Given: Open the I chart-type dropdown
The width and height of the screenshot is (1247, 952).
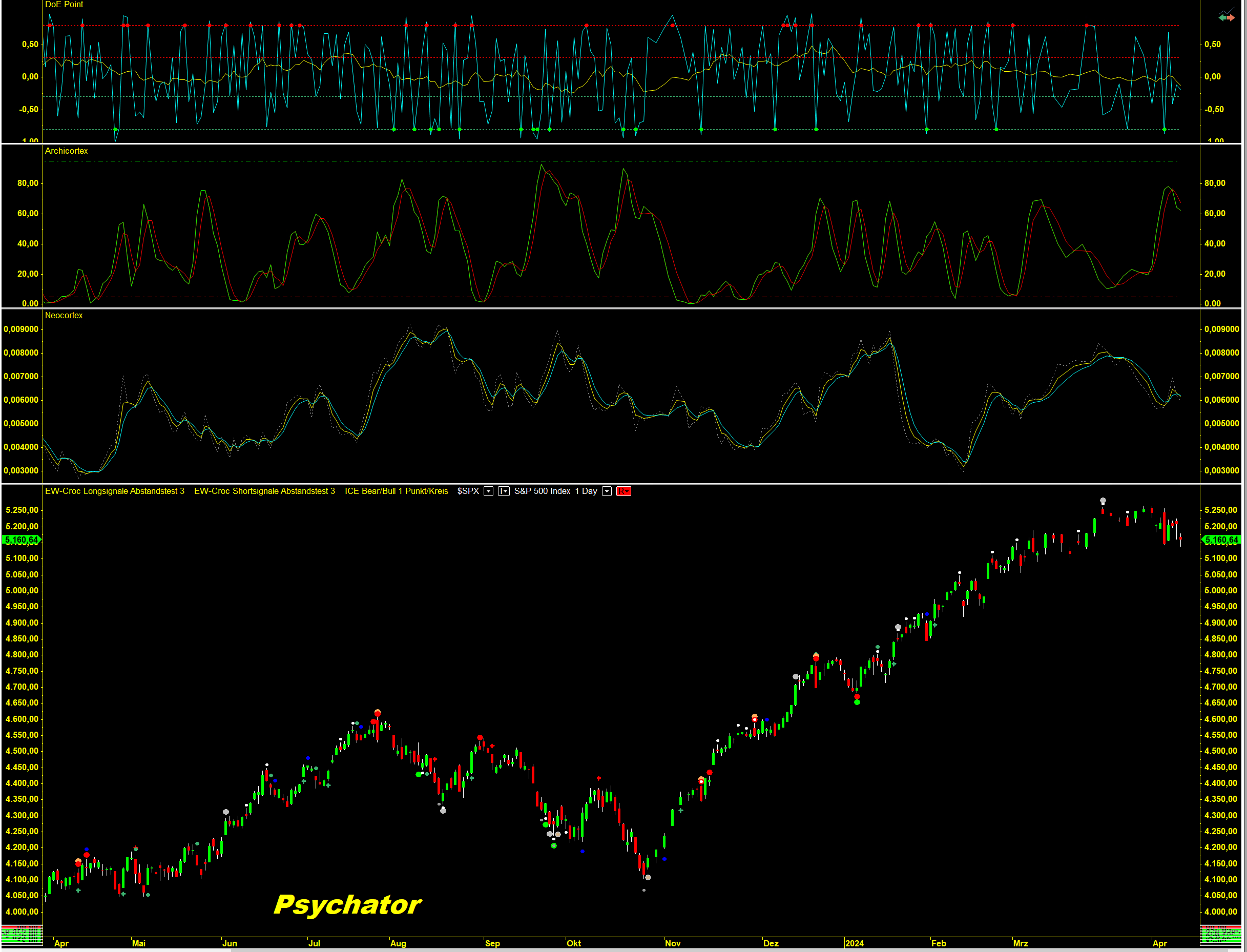Looking at the screenshot, I should point(503,491).
